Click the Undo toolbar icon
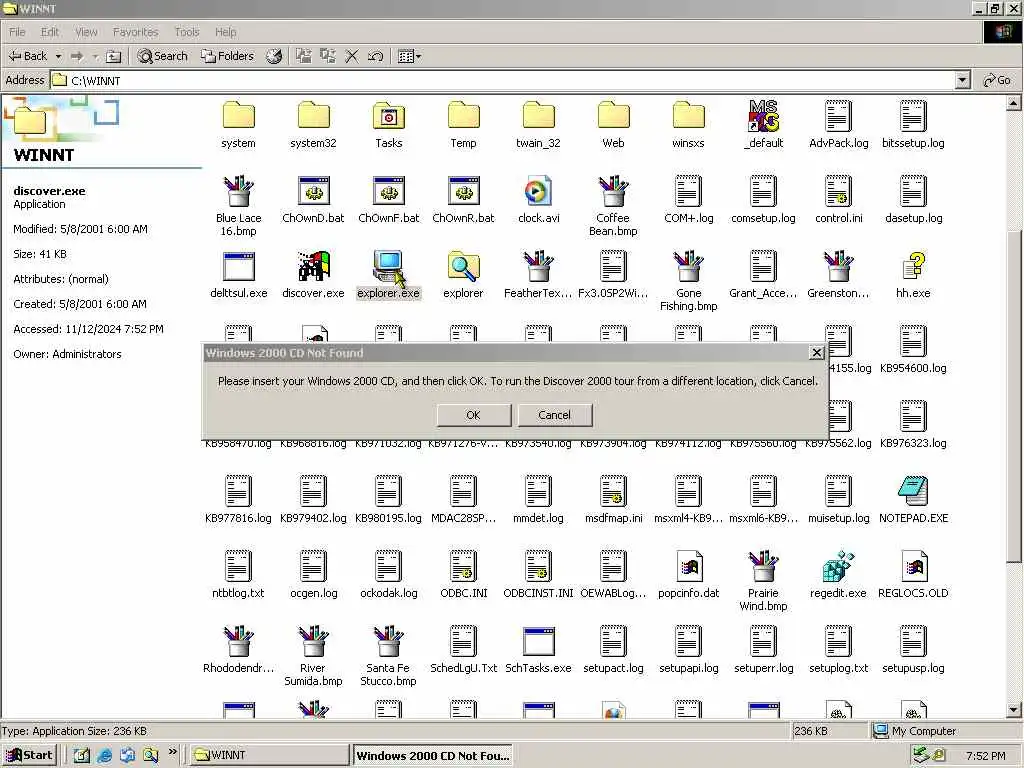 tap(375, 56)
